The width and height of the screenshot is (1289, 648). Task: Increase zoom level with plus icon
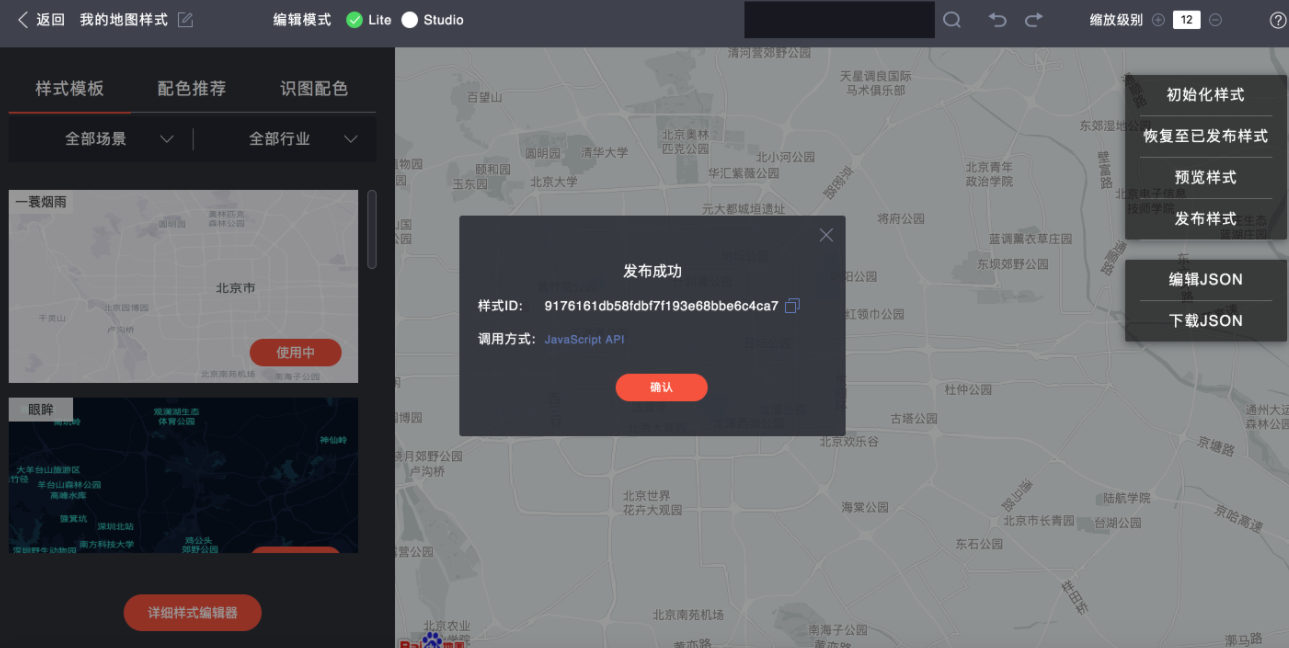point(1158,20)
